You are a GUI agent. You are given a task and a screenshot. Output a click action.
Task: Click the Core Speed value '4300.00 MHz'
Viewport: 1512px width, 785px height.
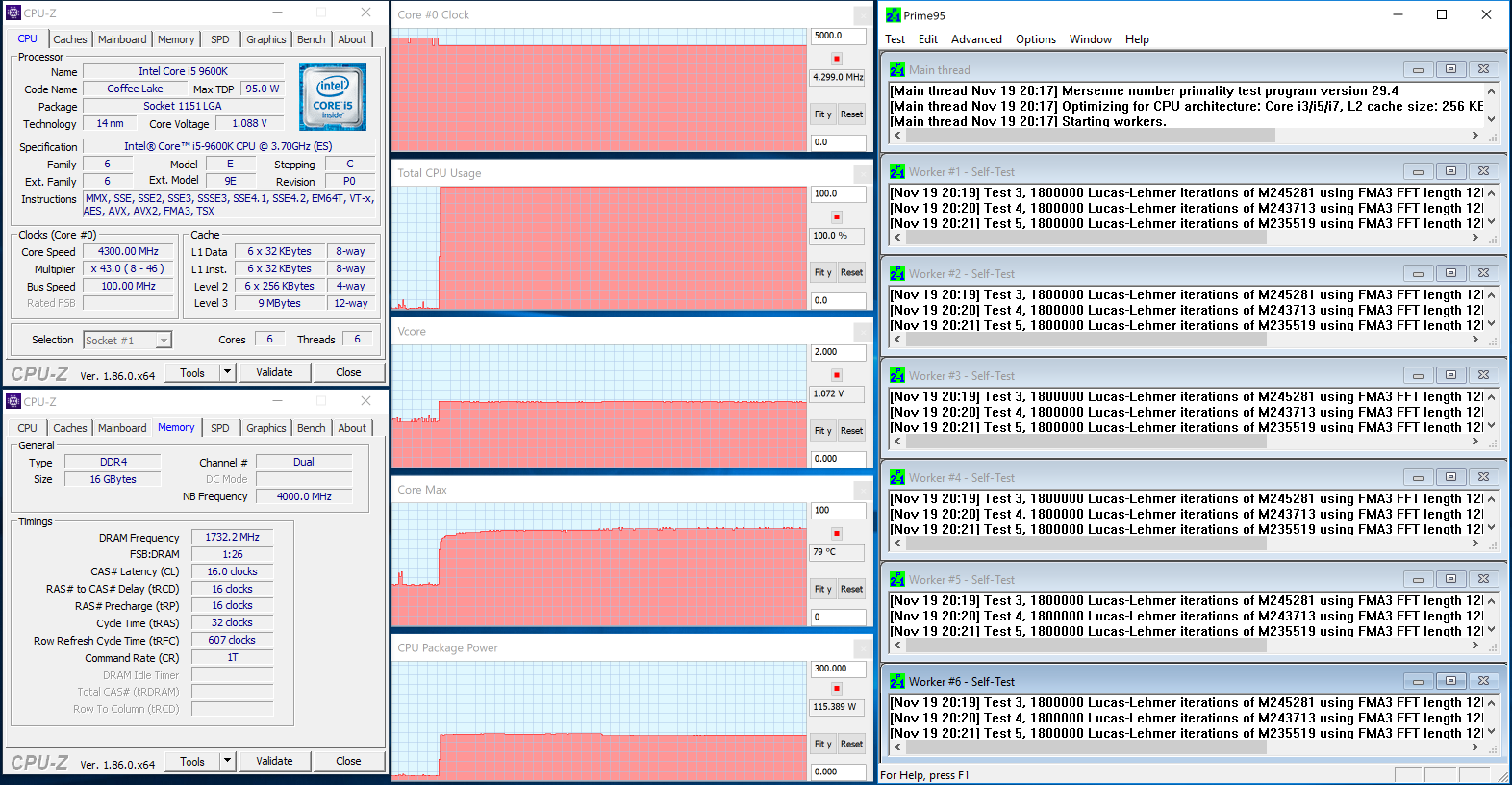[128, 251]
